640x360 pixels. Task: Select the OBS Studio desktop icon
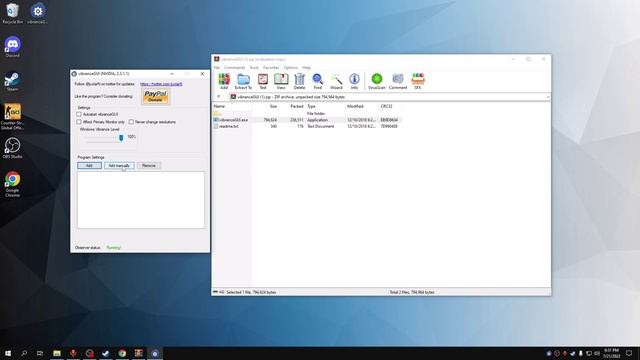12,148
